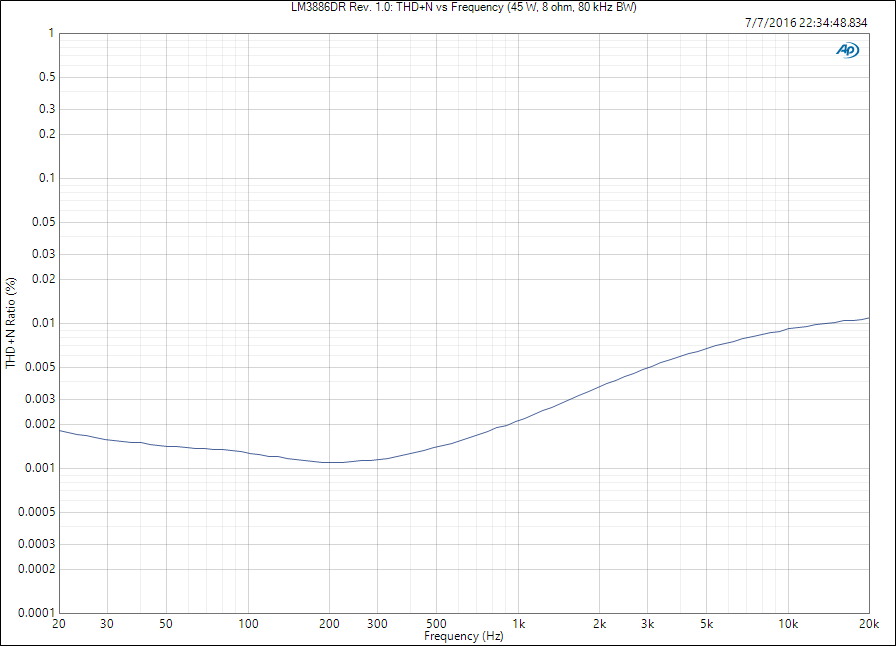
Task: Click the y-axis tick label '0.5'
Action: (x=47, y=77)
